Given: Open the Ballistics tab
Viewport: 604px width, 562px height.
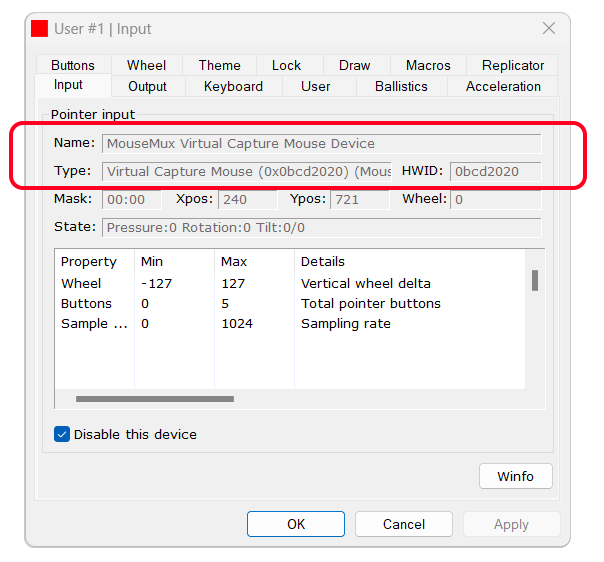Looking at the screenshot, I should 401,86.
